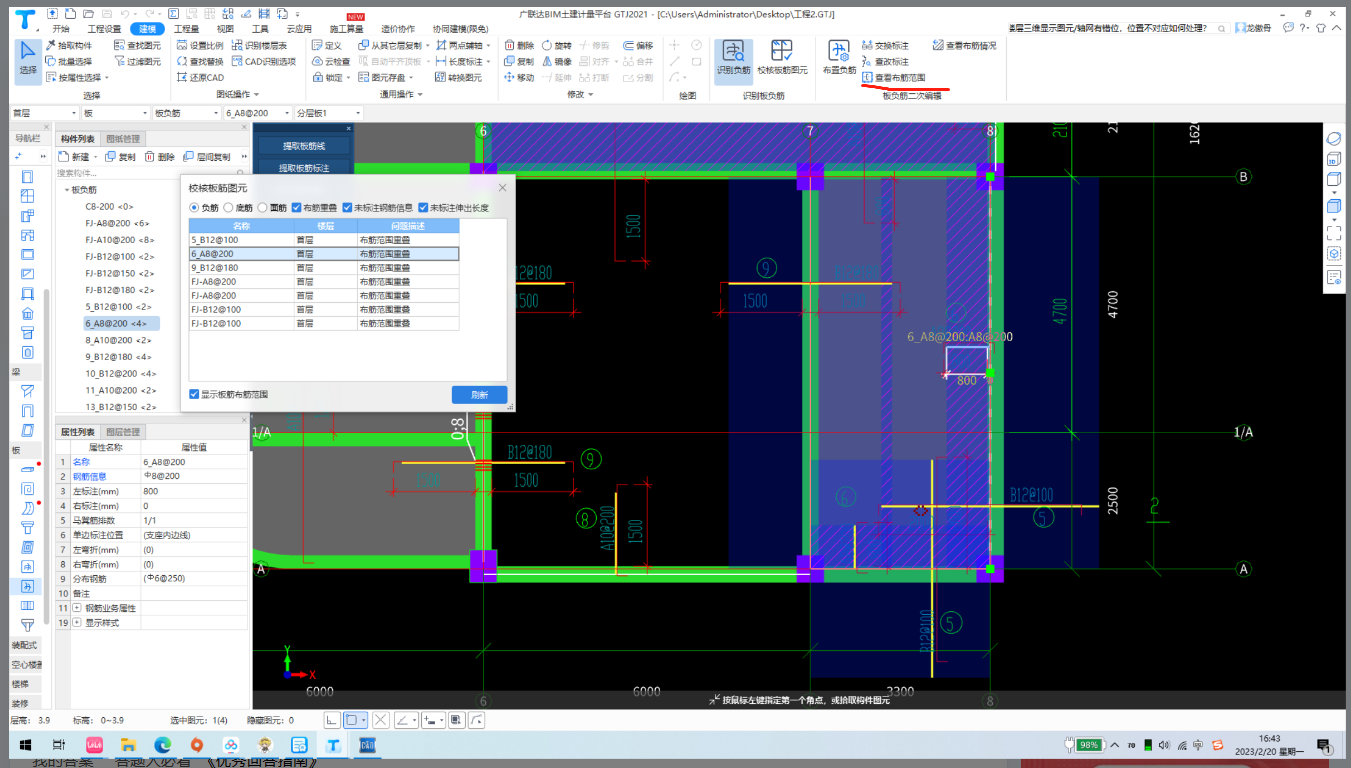
Task: Switch to 图层管理 tab beside 属性列表
Action: [x=123, y=431]
